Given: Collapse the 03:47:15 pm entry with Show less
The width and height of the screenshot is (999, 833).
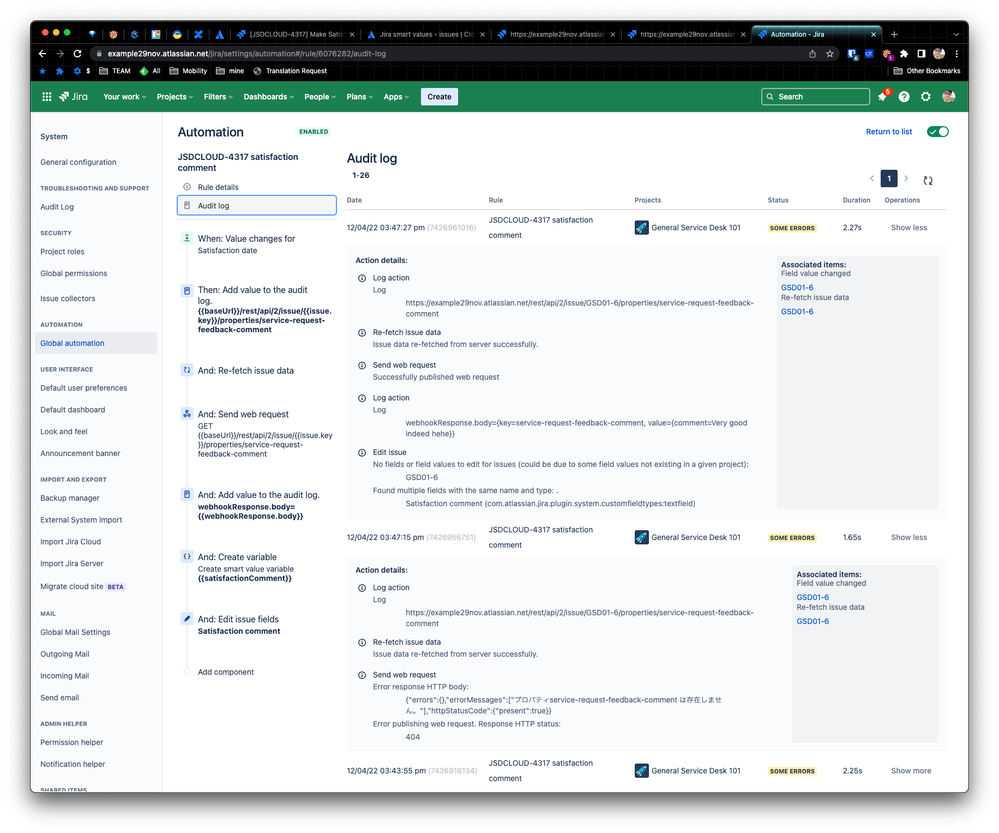Looking at the screenshot, I should (x=909, y=537).
